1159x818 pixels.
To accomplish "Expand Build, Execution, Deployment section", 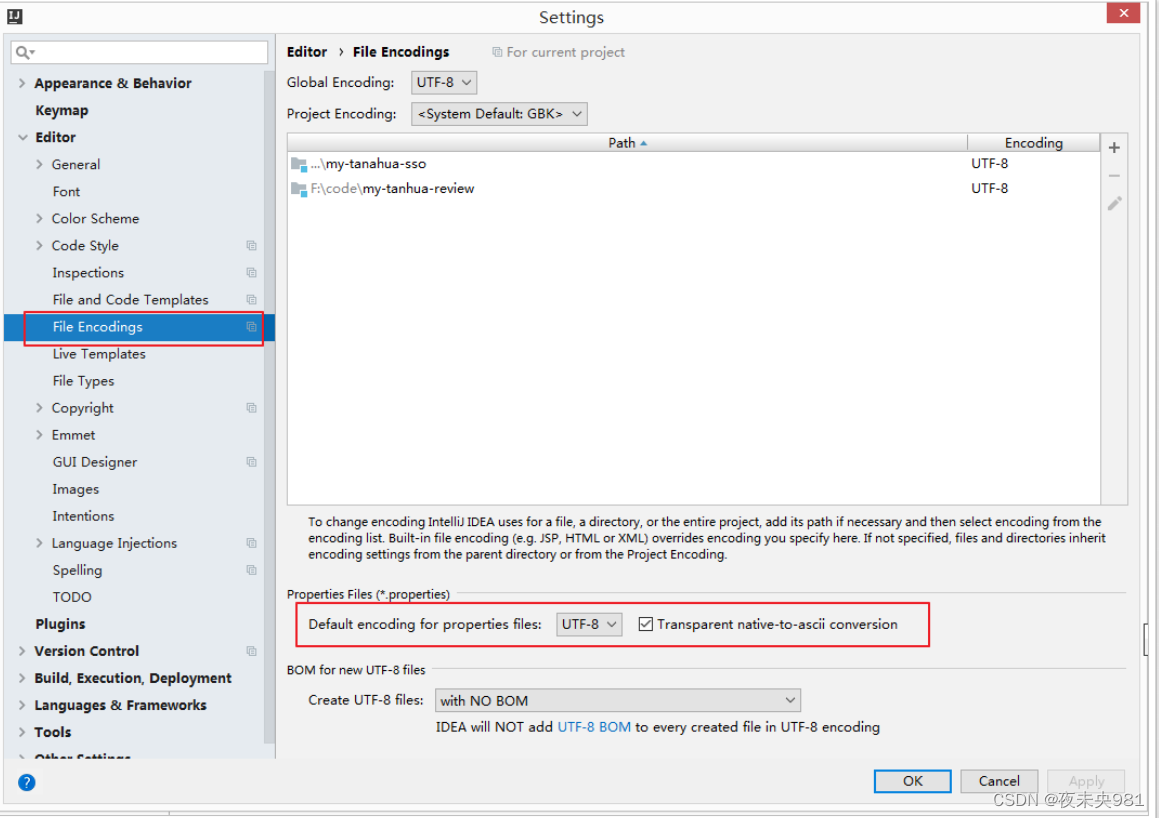I will point(21,678).
